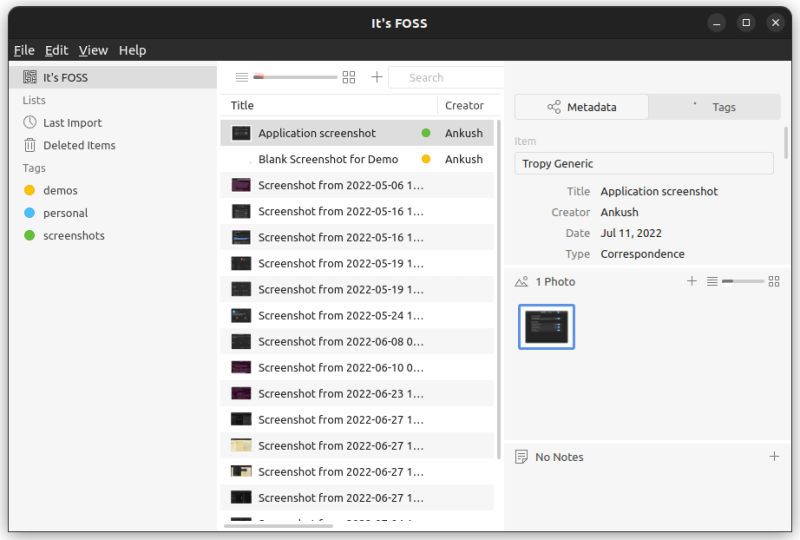Select Screenshot from 2022-05-06 item
The height and width of the screenshot is (540, 800).
click(357, 185)
